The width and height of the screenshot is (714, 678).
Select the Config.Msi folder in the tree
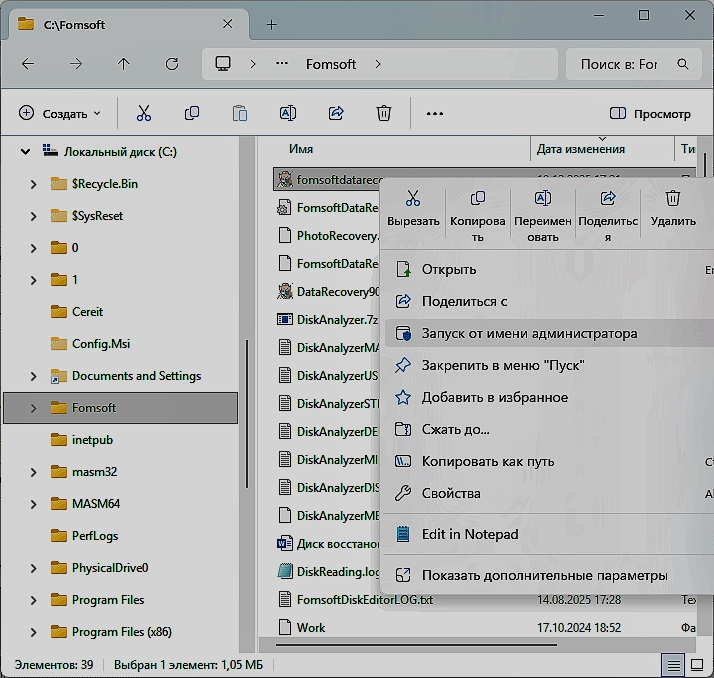tap(90, 344)
